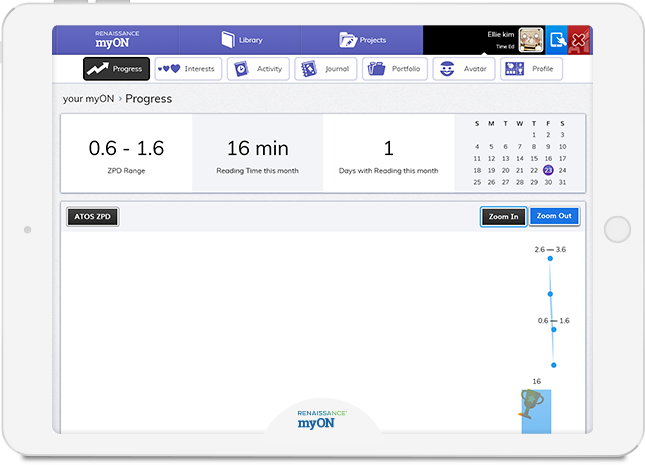Select highlighted day 23 on calendar
The width and height of the screenshot is (645, 465).
(x=548, y=170)
